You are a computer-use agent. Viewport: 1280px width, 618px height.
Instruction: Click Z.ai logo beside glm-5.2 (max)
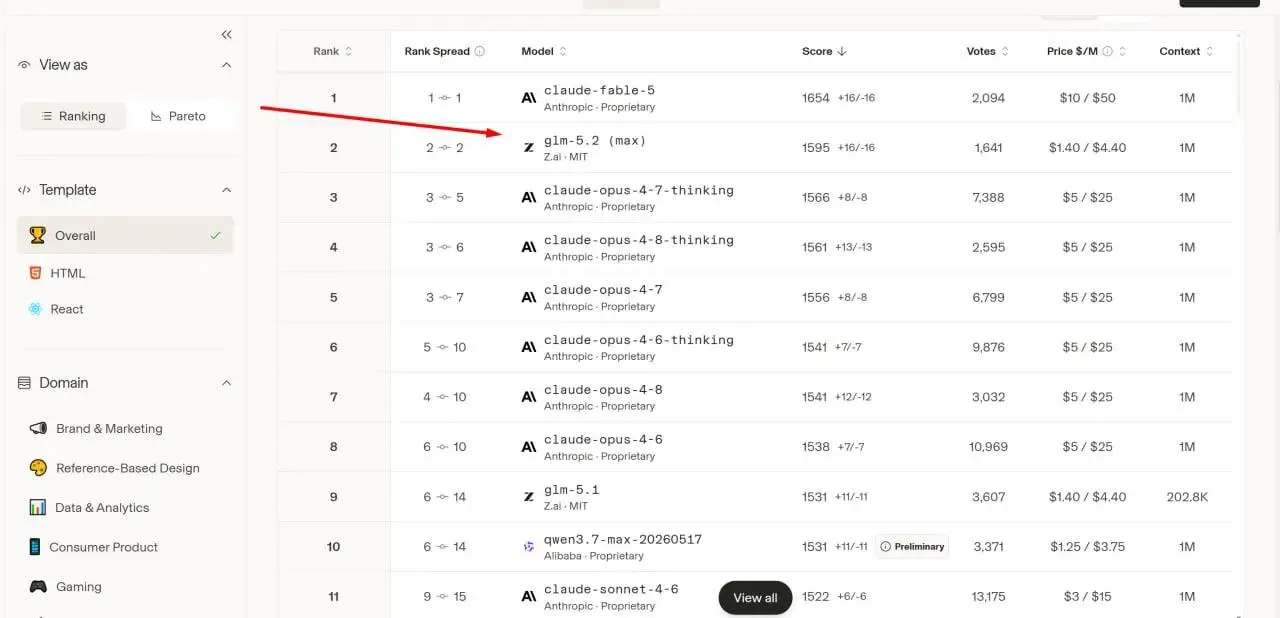point(529,148)
